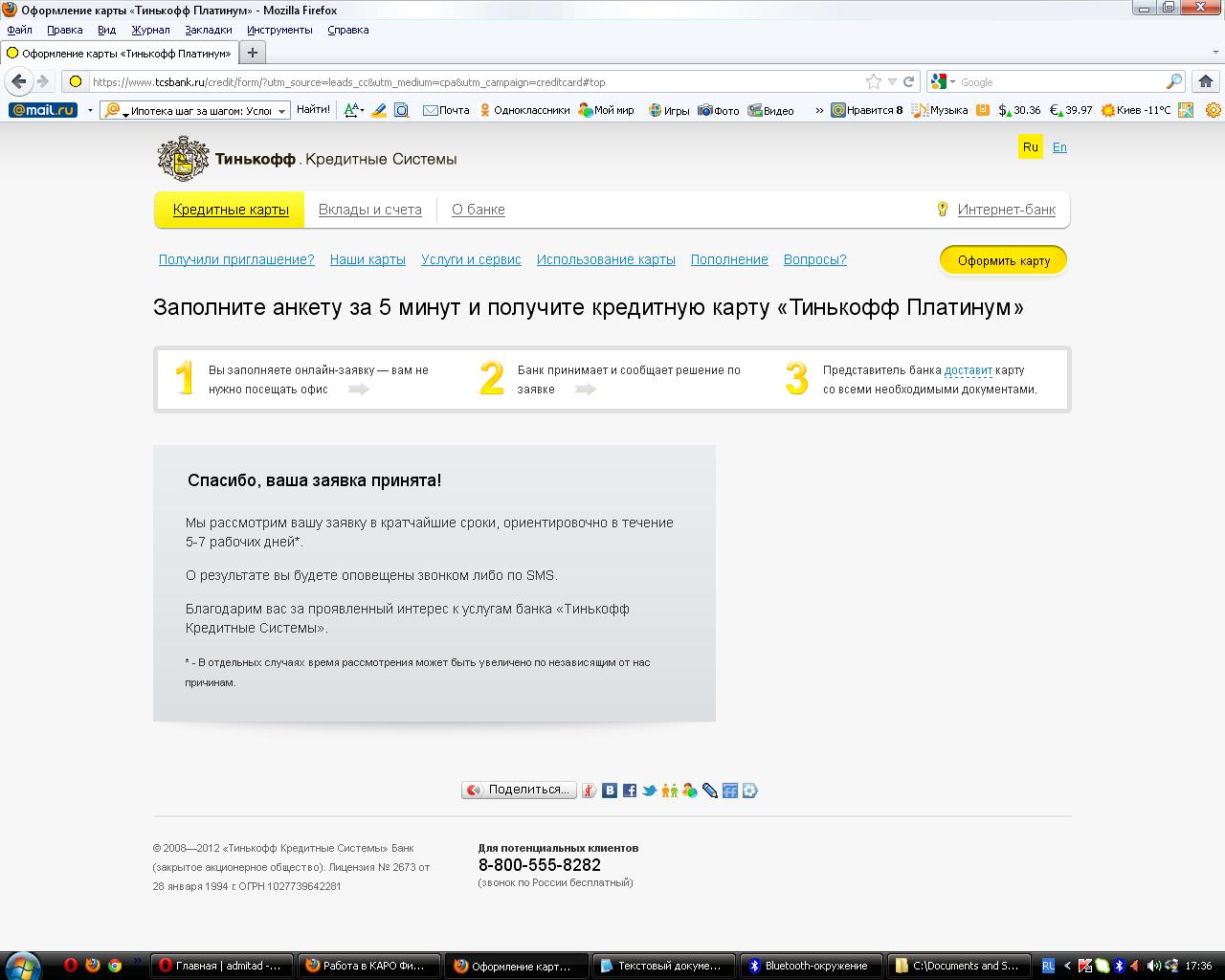The width and height of the screenshot is (1225, 980).
Task: Click the Moi Mir share icon
Action: 690,791
